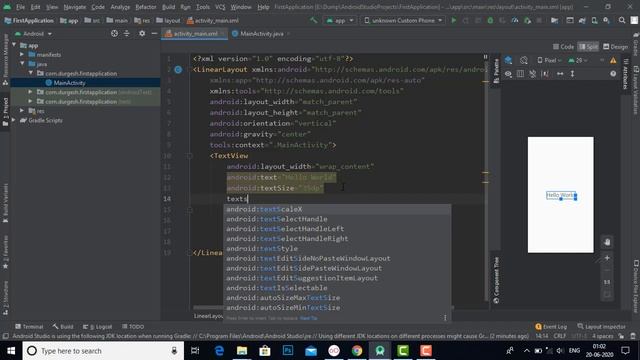Choose android:textScaleX completion suggestion
The height and width of the screenshot is (360, 640).
coord(337,209)
